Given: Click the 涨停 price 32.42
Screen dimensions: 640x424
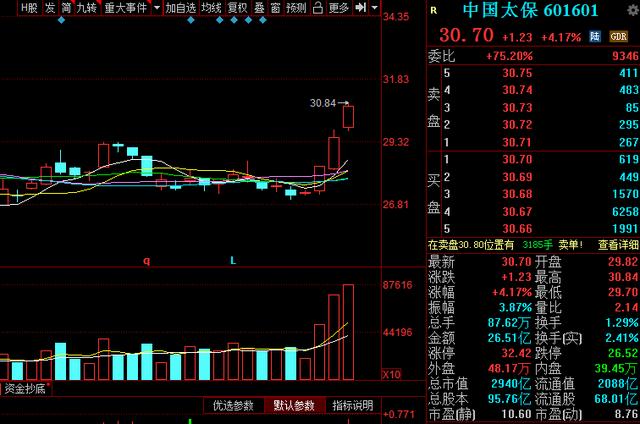Looking at the screenshot, I should point(516,353).
